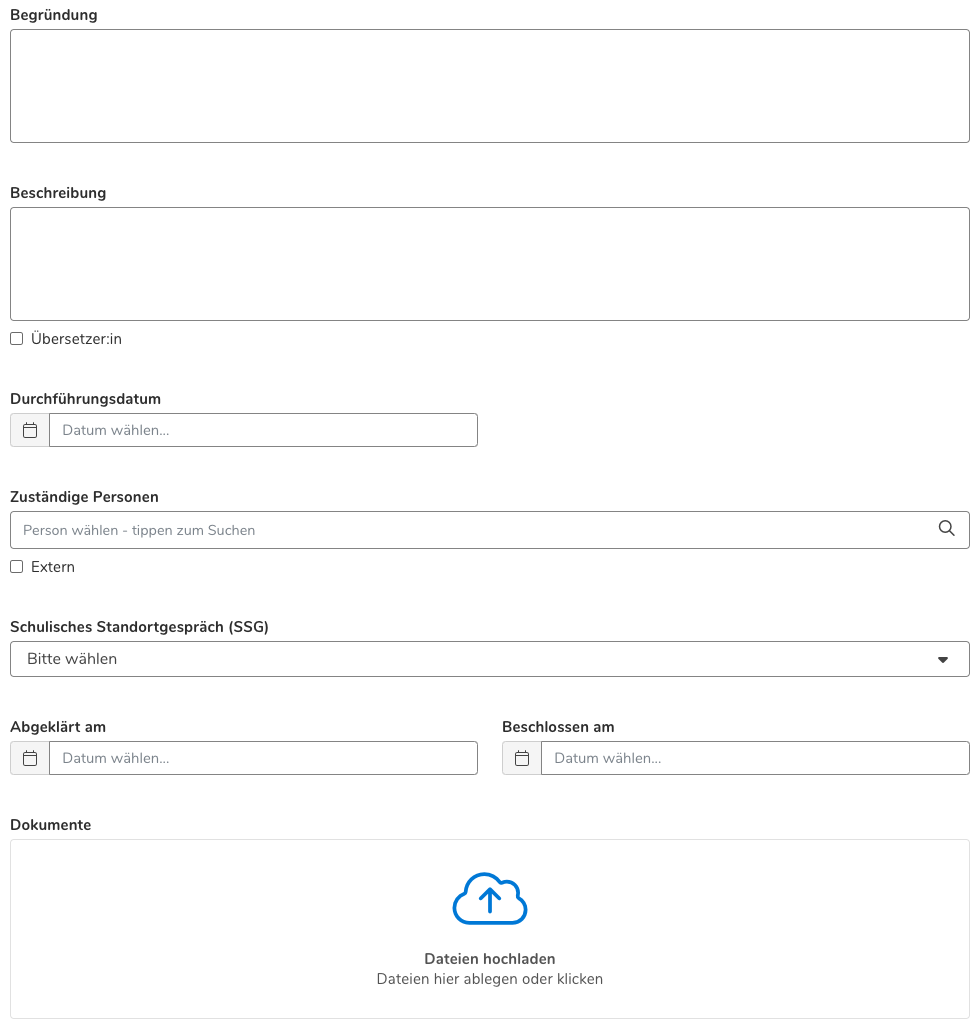
Task: Tick the Extern checkbox
Action: tap(16, 567)
